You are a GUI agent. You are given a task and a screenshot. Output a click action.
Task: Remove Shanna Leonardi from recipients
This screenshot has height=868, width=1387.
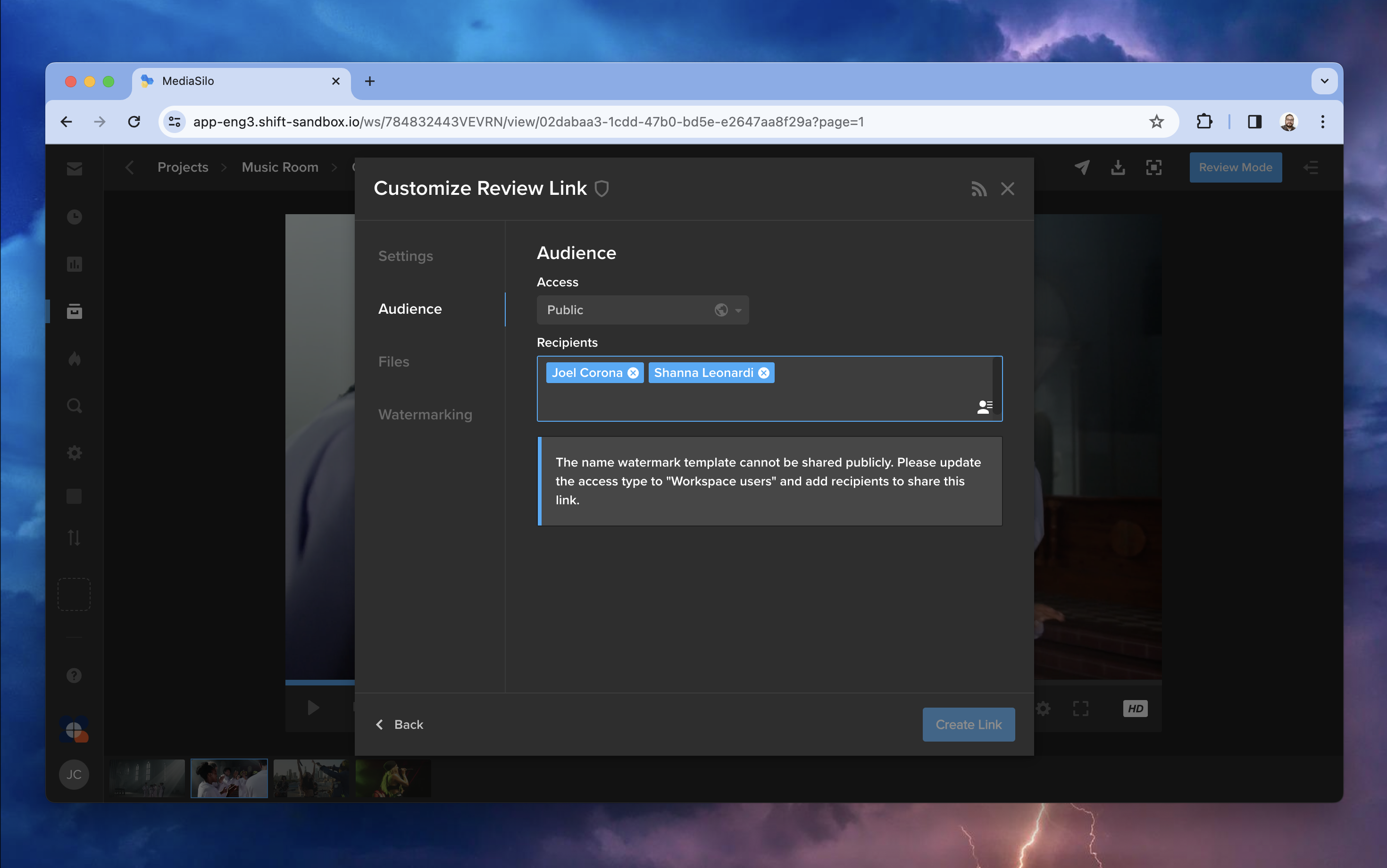click(763, 373)
